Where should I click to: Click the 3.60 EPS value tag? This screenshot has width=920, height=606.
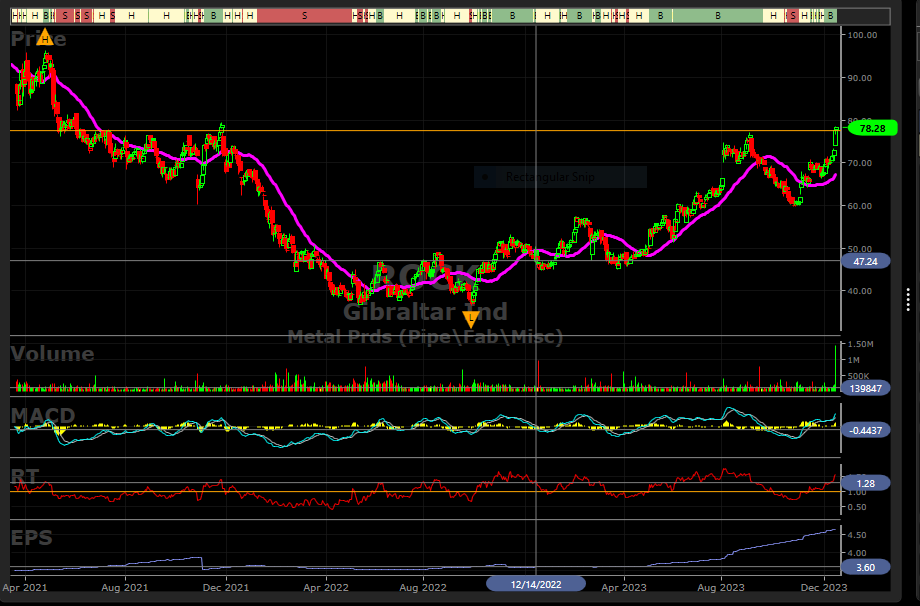pyautogui.click(x=866, y=566)
